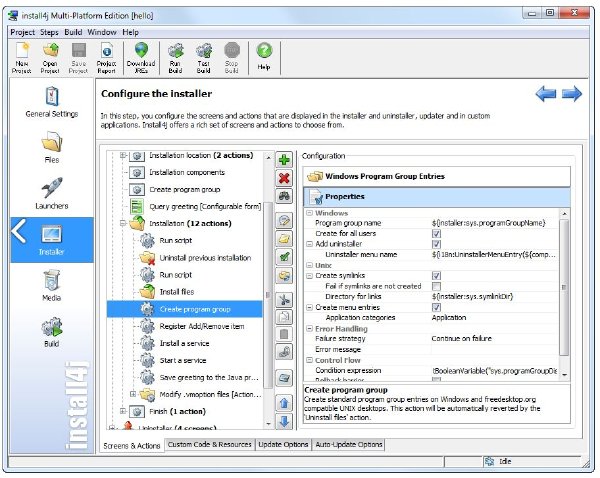Toggle the Create menu entries checkbox

(436, 307)
